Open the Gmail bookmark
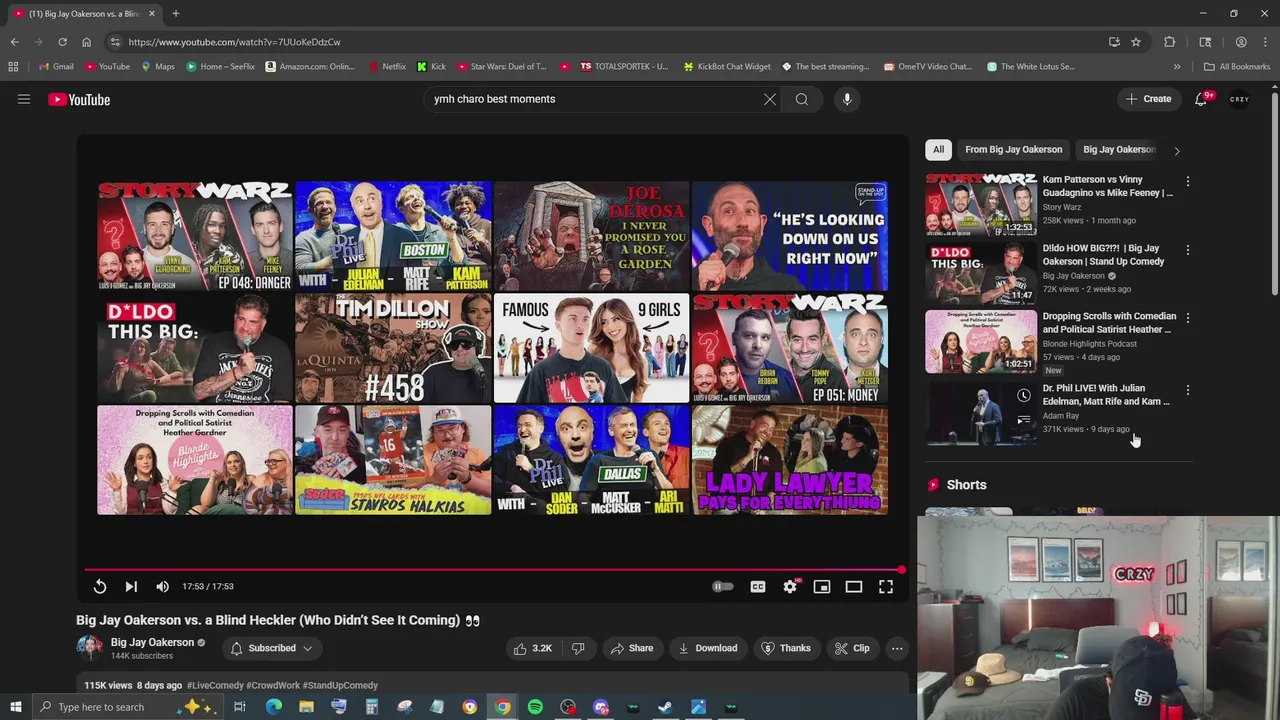This screenshot has width=1280, height=720. pyautogui.click(x=55, y=67)
